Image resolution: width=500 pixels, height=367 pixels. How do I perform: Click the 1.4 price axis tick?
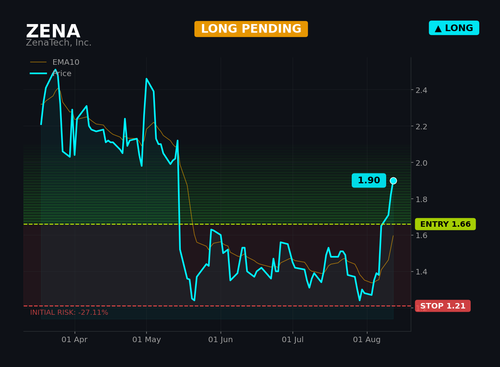[421, 272]
